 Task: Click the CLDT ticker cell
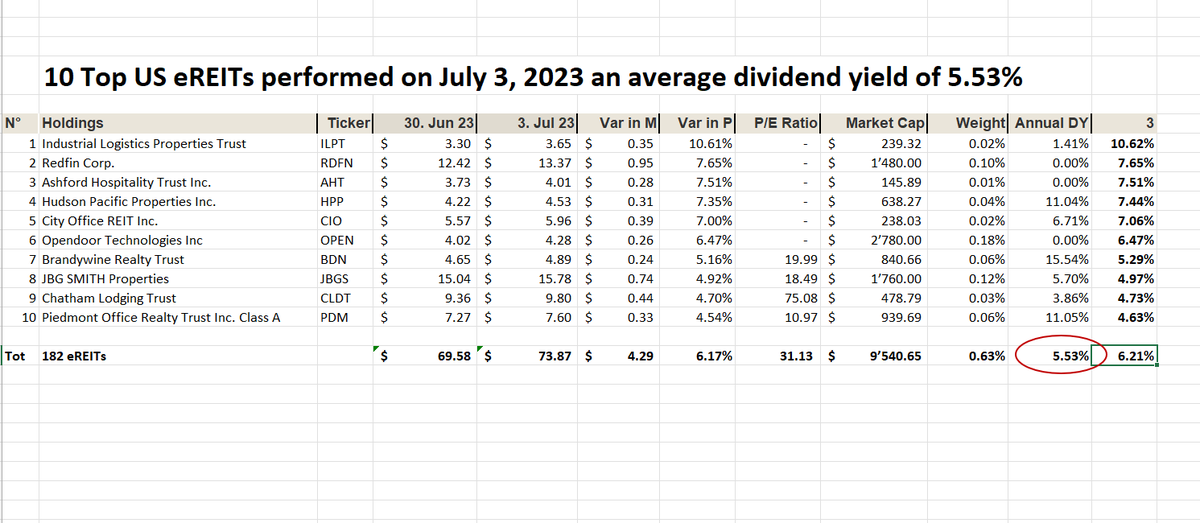point(345,298)
